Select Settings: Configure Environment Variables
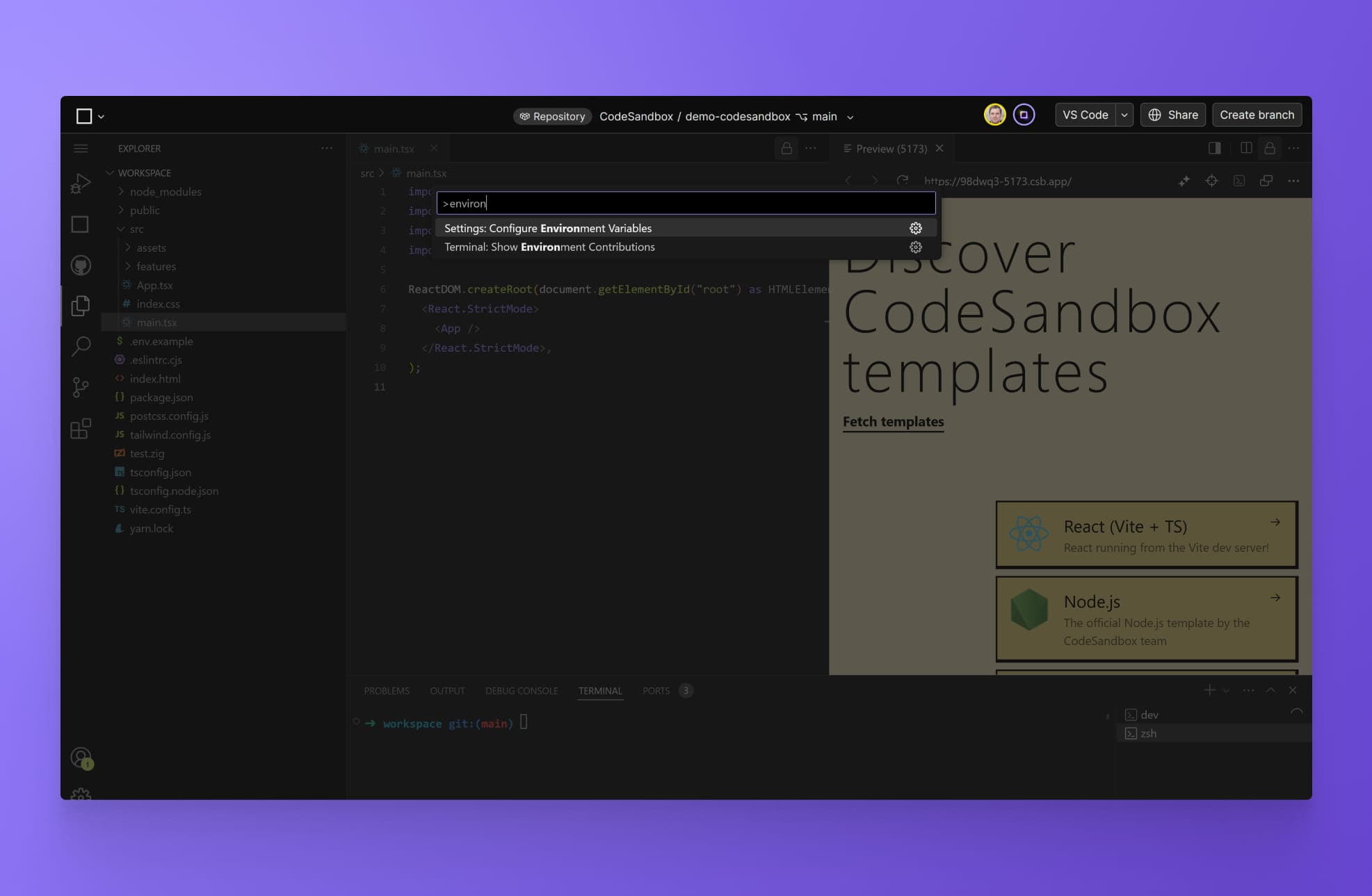Screen dimensions: 1372x896 coord(548,228)
